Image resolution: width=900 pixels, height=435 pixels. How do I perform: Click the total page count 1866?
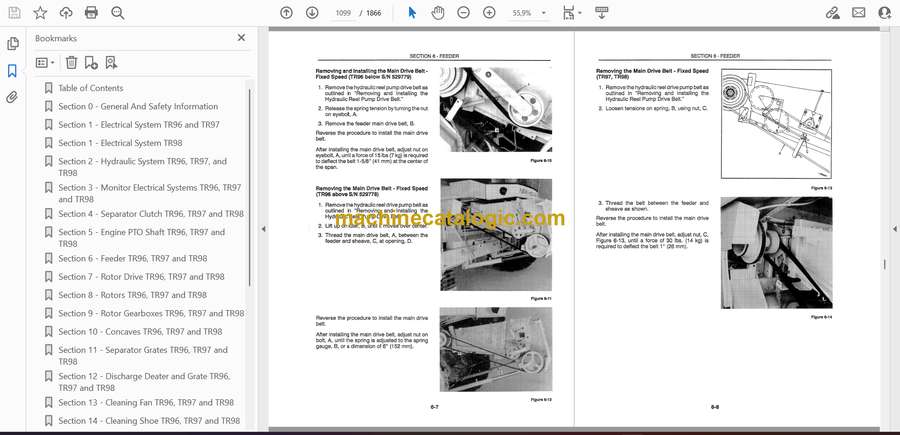tap(374, 13)
